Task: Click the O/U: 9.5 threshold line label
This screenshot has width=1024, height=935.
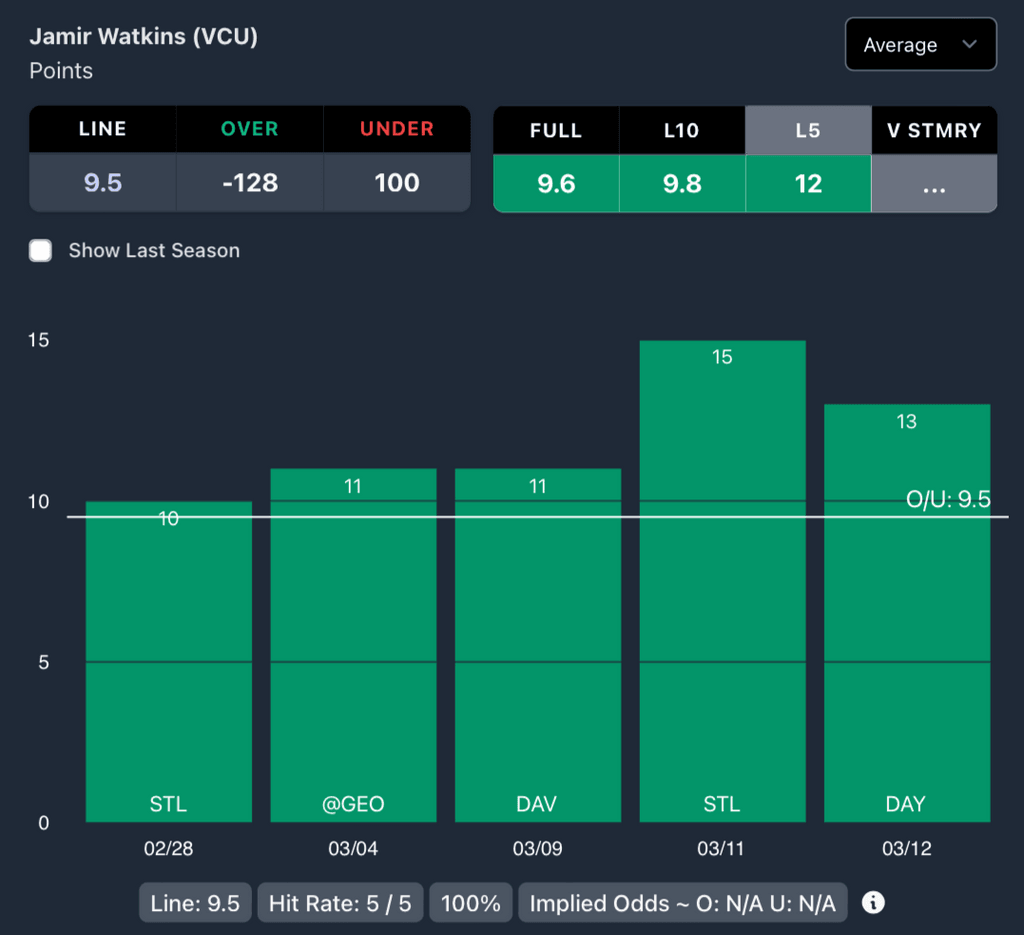Action: (x=947, y=500)
